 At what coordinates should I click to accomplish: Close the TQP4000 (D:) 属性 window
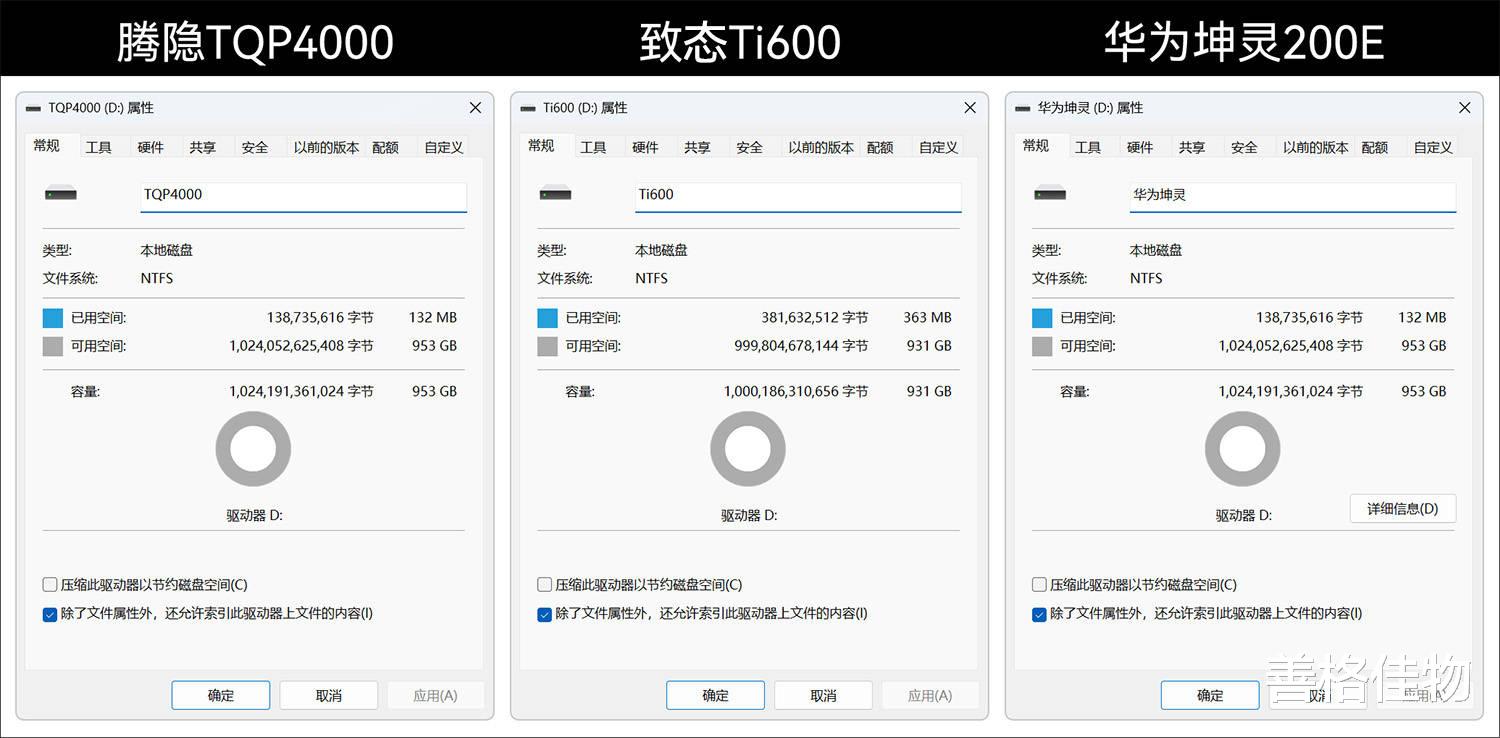(x=475, y=108)
